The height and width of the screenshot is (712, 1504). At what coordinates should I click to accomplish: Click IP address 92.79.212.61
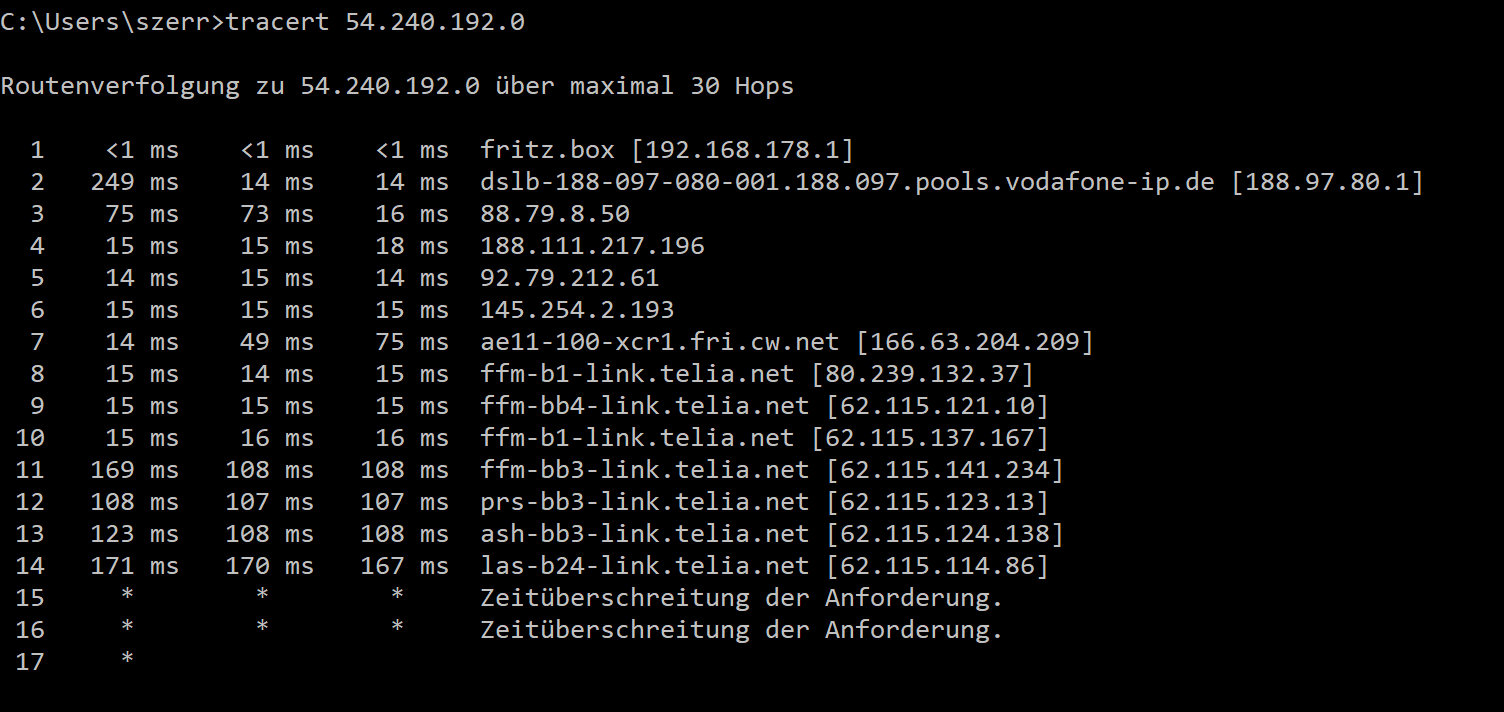click(x=570, y=278)
